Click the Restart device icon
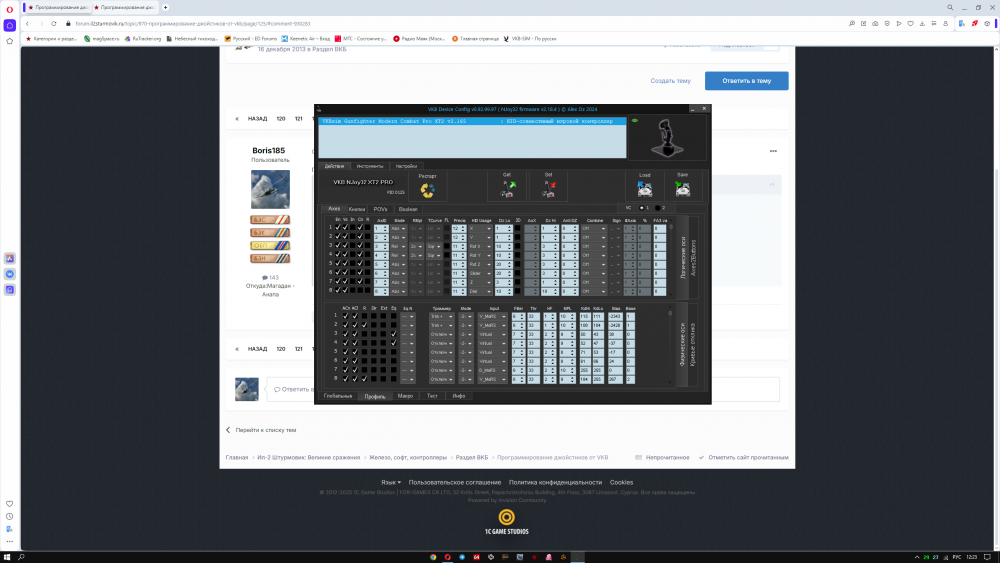Image resolution: width=1000 pixels, height=563 pixels. point(427,189)
